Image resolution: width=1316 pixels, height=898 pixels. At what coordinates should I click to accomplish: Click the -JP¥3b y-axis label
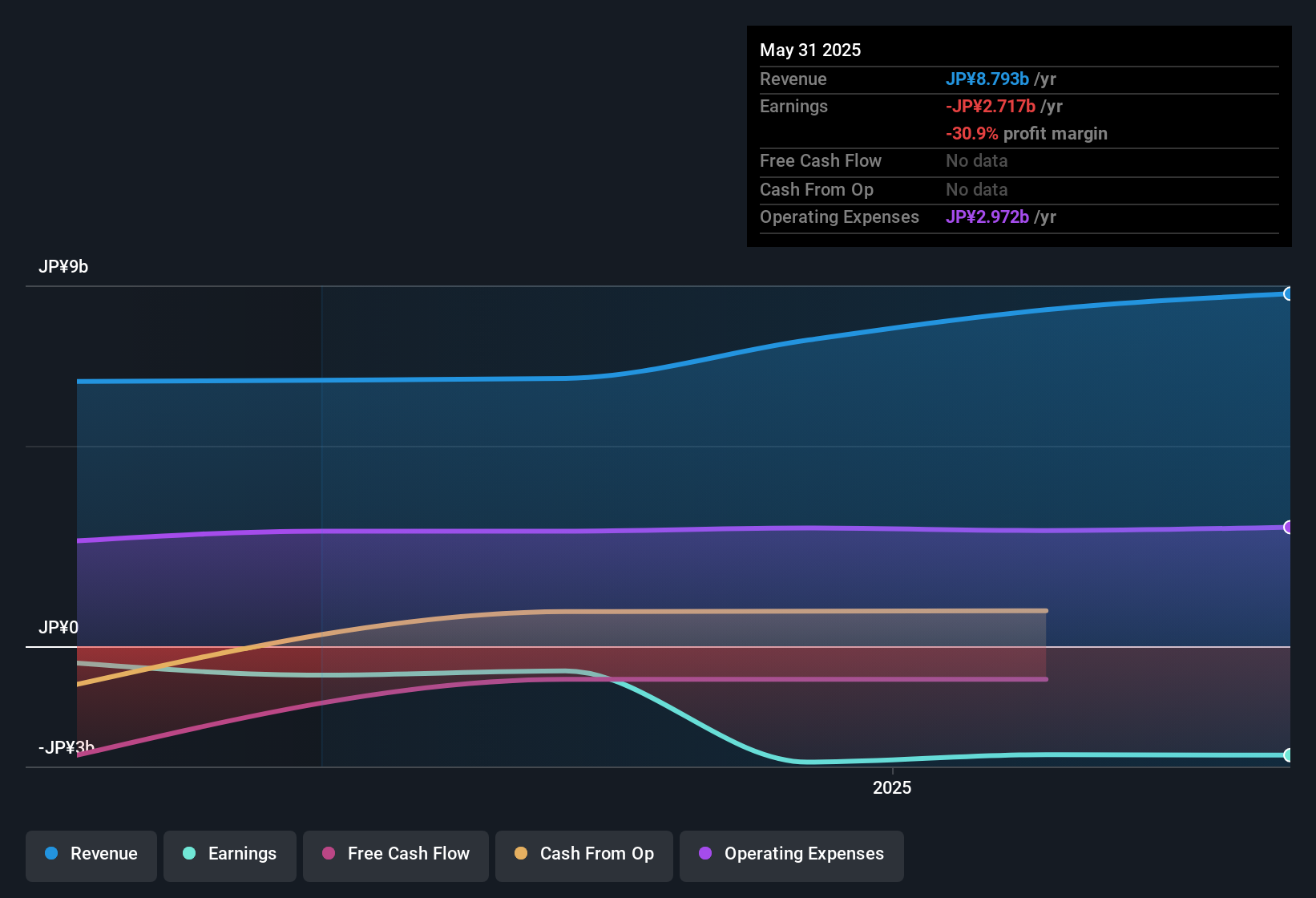point(67,747)
